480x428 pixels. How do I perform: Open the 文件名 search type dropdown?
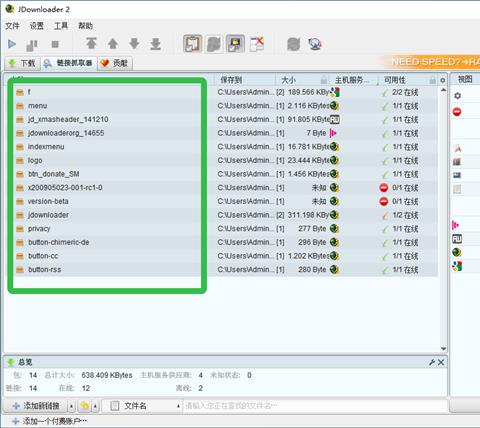click(x=143, y=406)
